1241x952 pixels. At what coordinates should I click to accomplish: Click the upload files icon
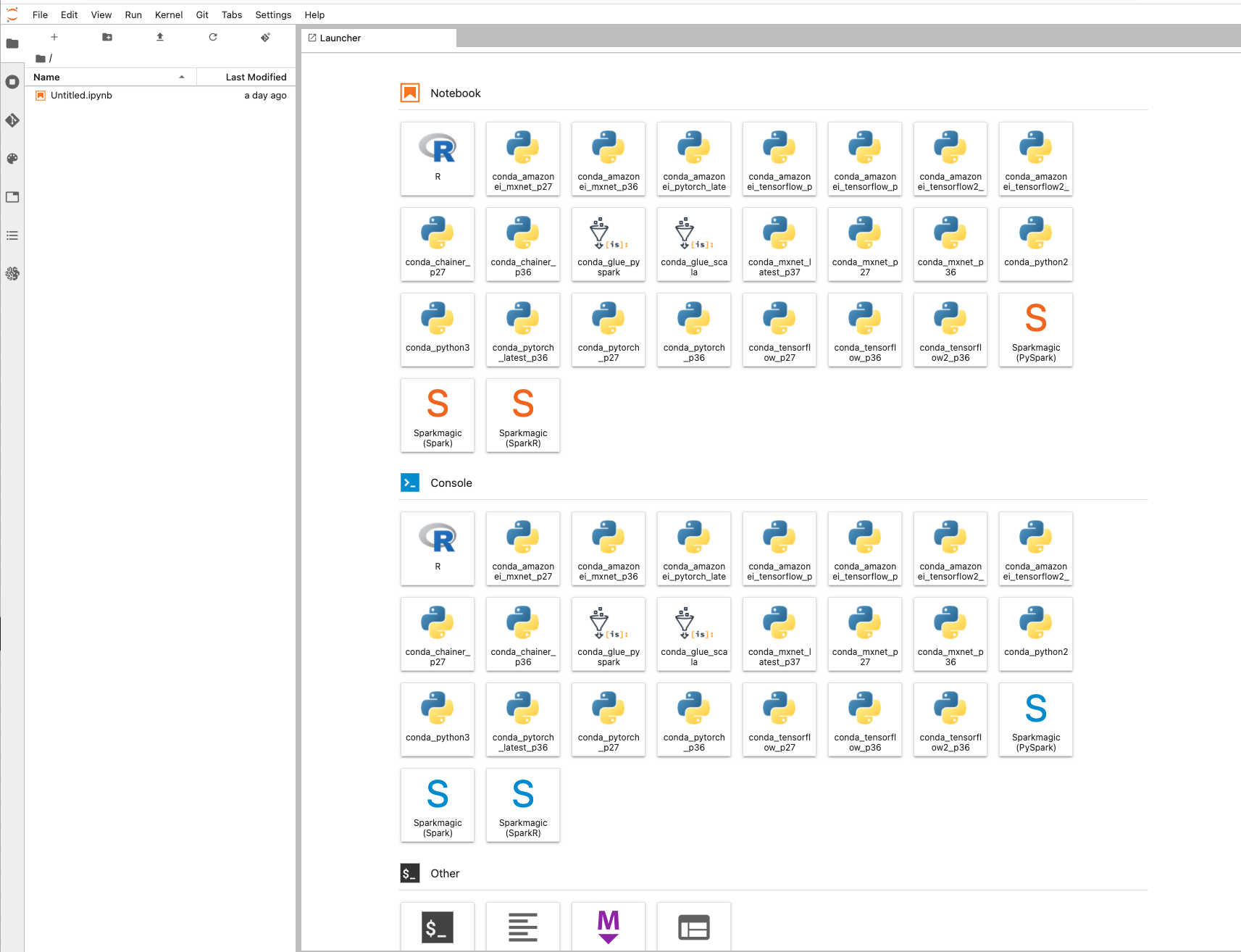(x=160, y=37)
